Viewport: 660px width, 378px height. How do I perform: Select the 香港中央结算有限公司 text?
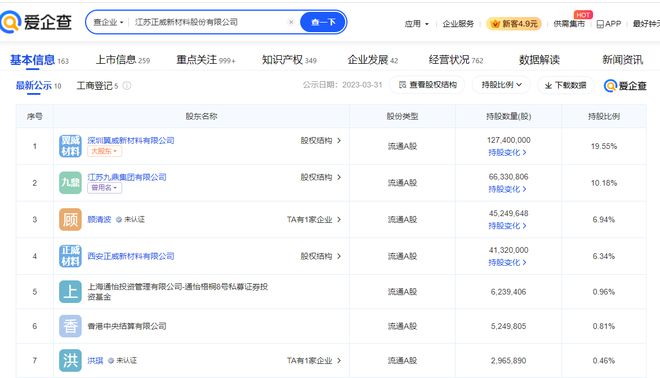click(x=127, y=326)
